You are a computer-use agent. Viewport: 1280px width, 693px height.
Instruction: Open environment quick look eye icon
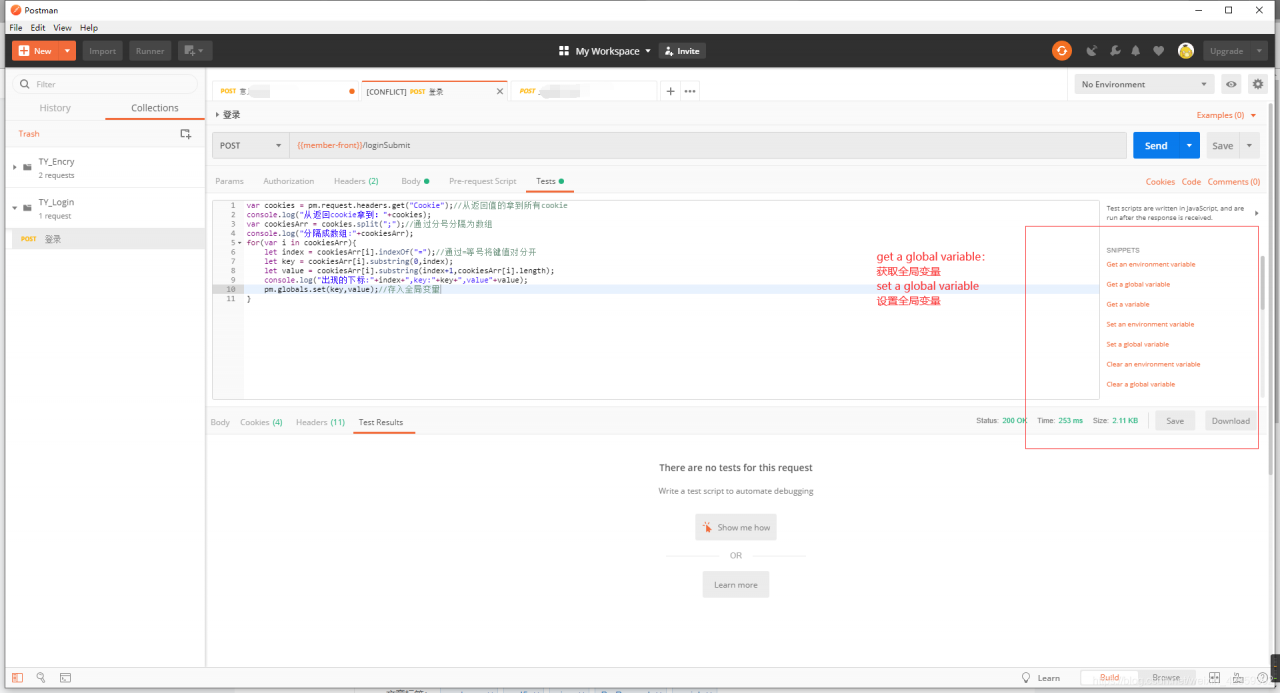(x=1232, y=84)
